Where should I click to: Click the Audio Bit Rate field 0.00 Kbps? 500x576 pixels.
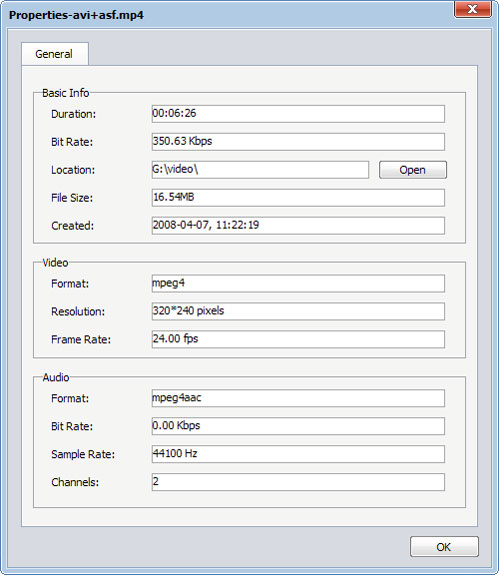click(x=298, y=426)
